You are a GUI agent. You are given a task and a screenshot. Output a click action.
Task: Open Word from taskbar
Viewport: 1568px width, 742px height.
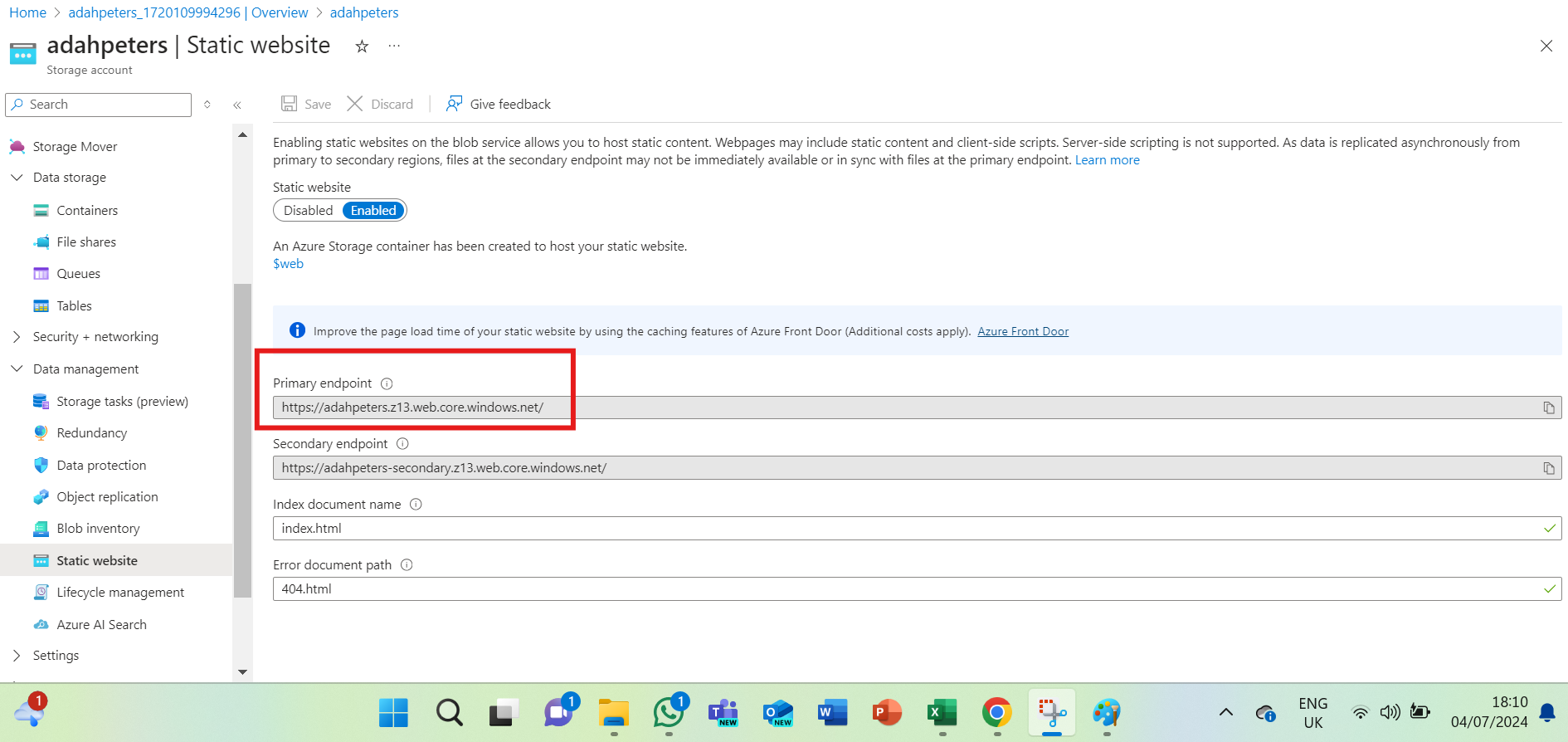coord(832,713)
